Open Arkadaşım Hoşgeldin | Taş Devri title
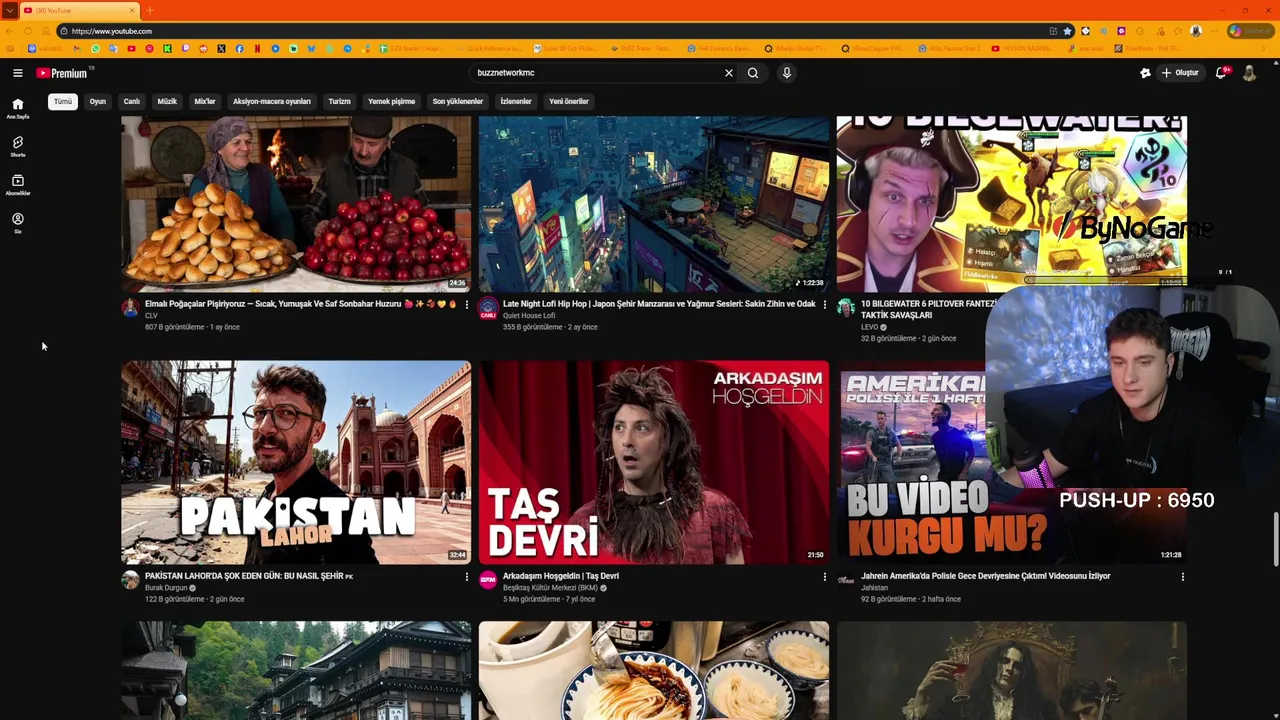 561,576
